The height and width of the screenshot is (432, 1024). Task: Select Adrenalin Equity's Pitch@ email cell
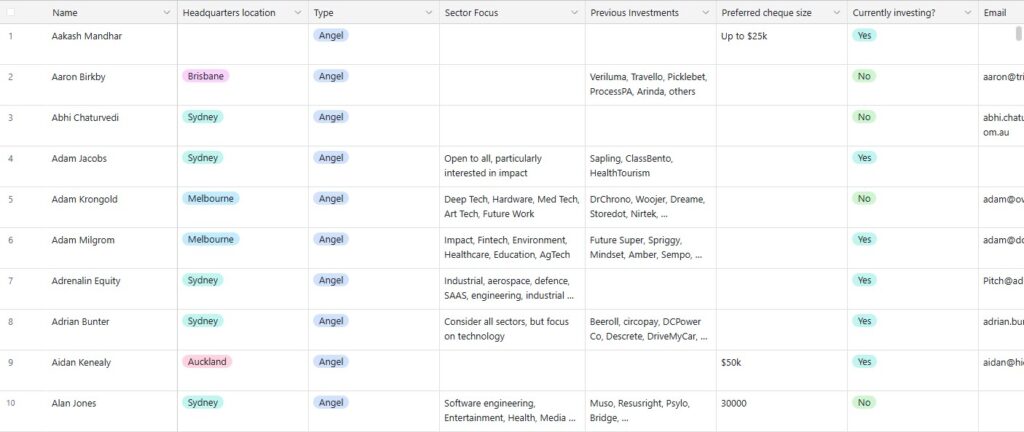coord(1001,289)
